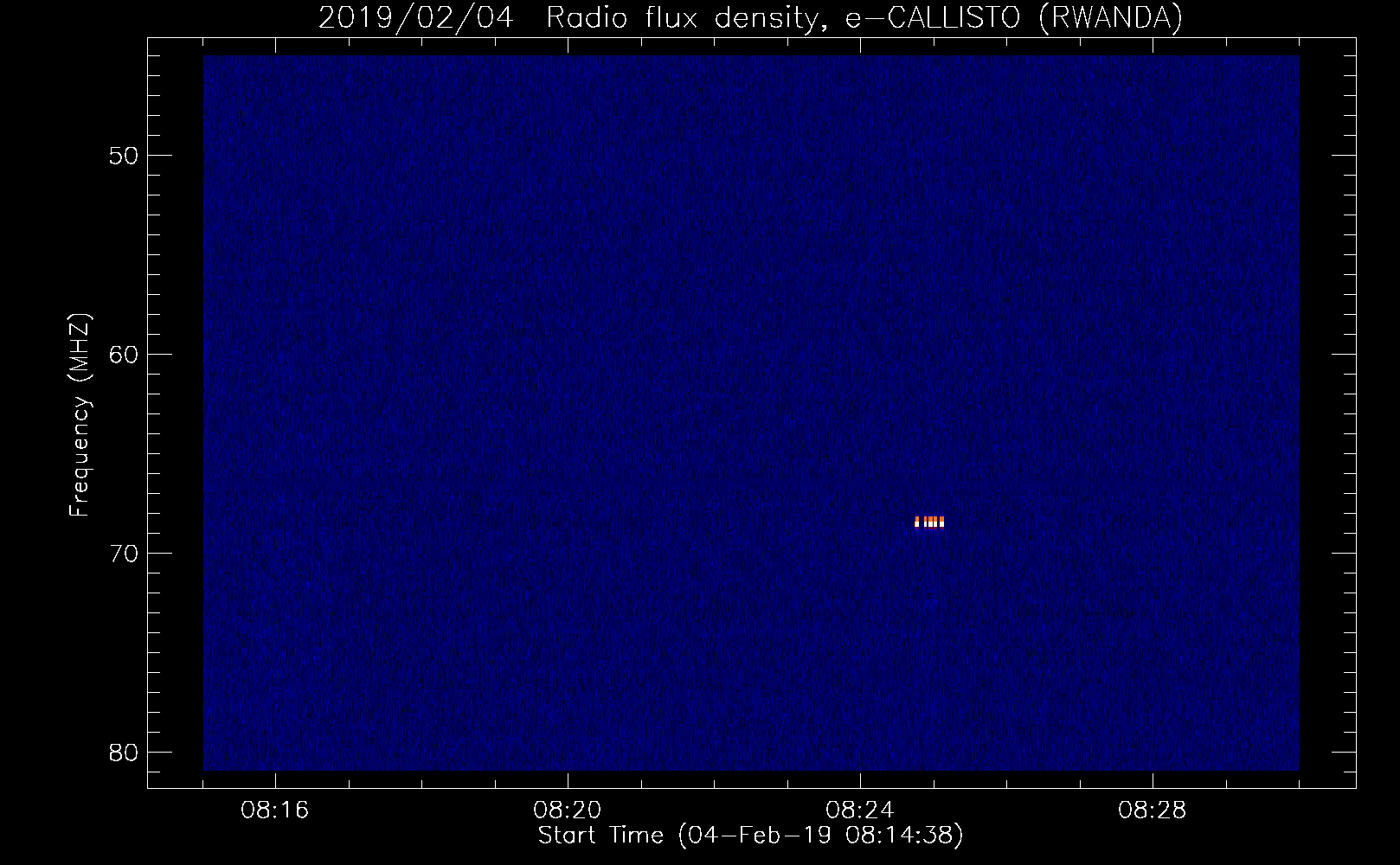Click the 08:16 time tick label

click(275, 811)
